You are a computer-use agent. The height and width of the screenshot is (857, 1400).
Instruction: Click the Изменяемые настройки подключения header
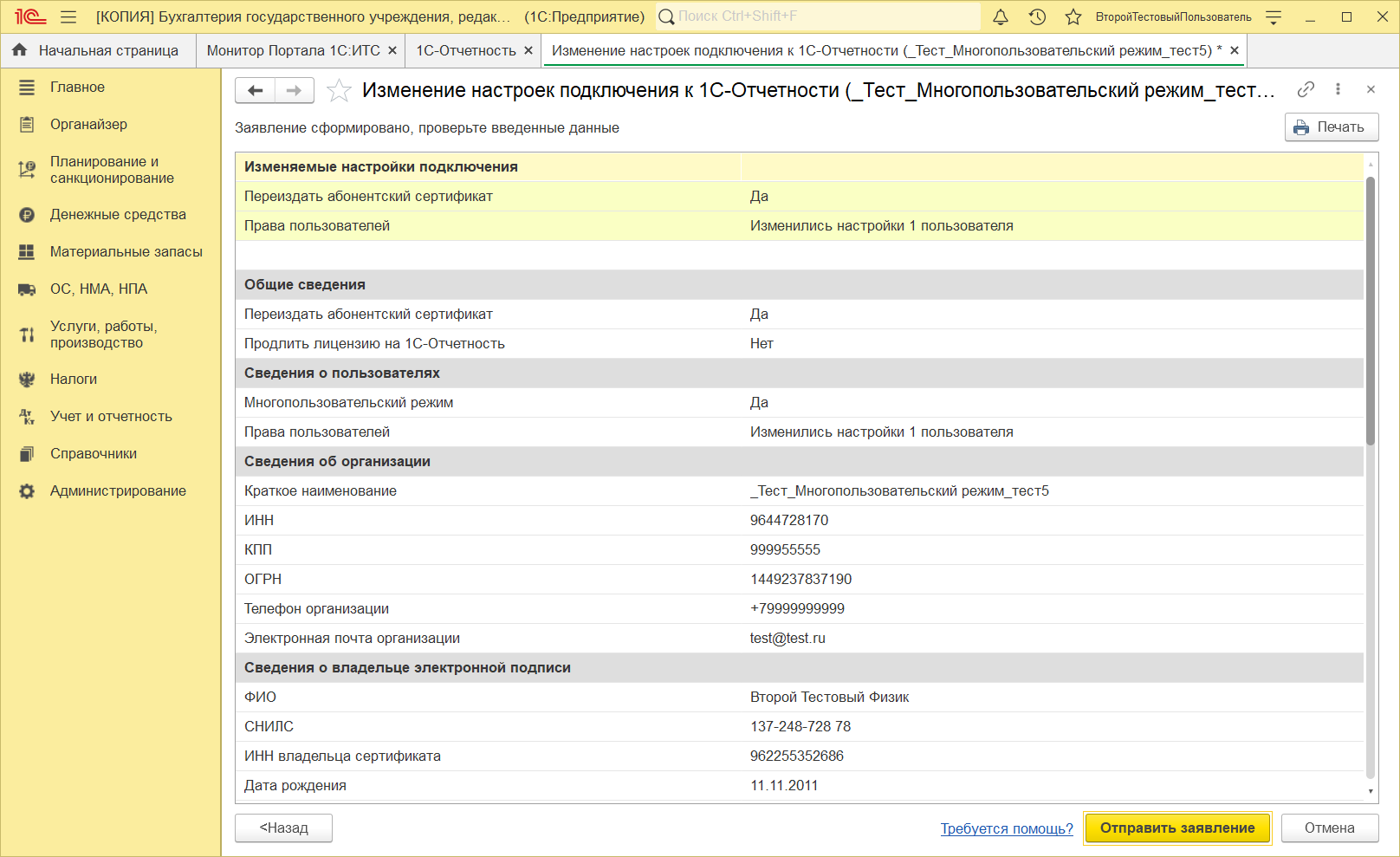point(799,167)
